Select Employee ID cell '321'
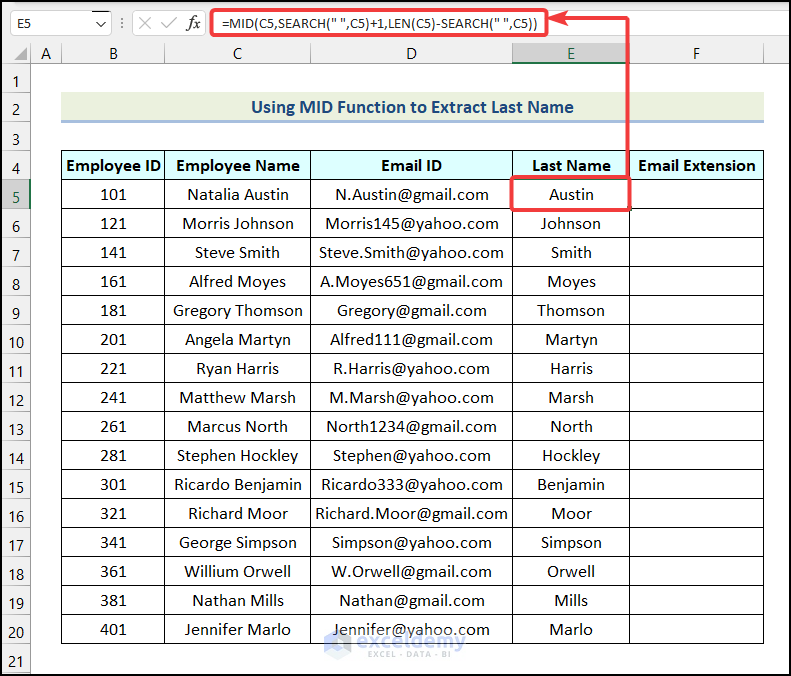 tap(113, 514)
